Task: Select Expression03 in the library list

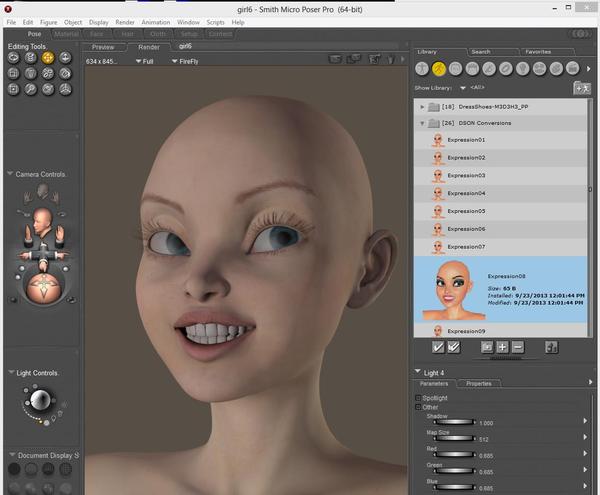Action: (x=466, y=175)
